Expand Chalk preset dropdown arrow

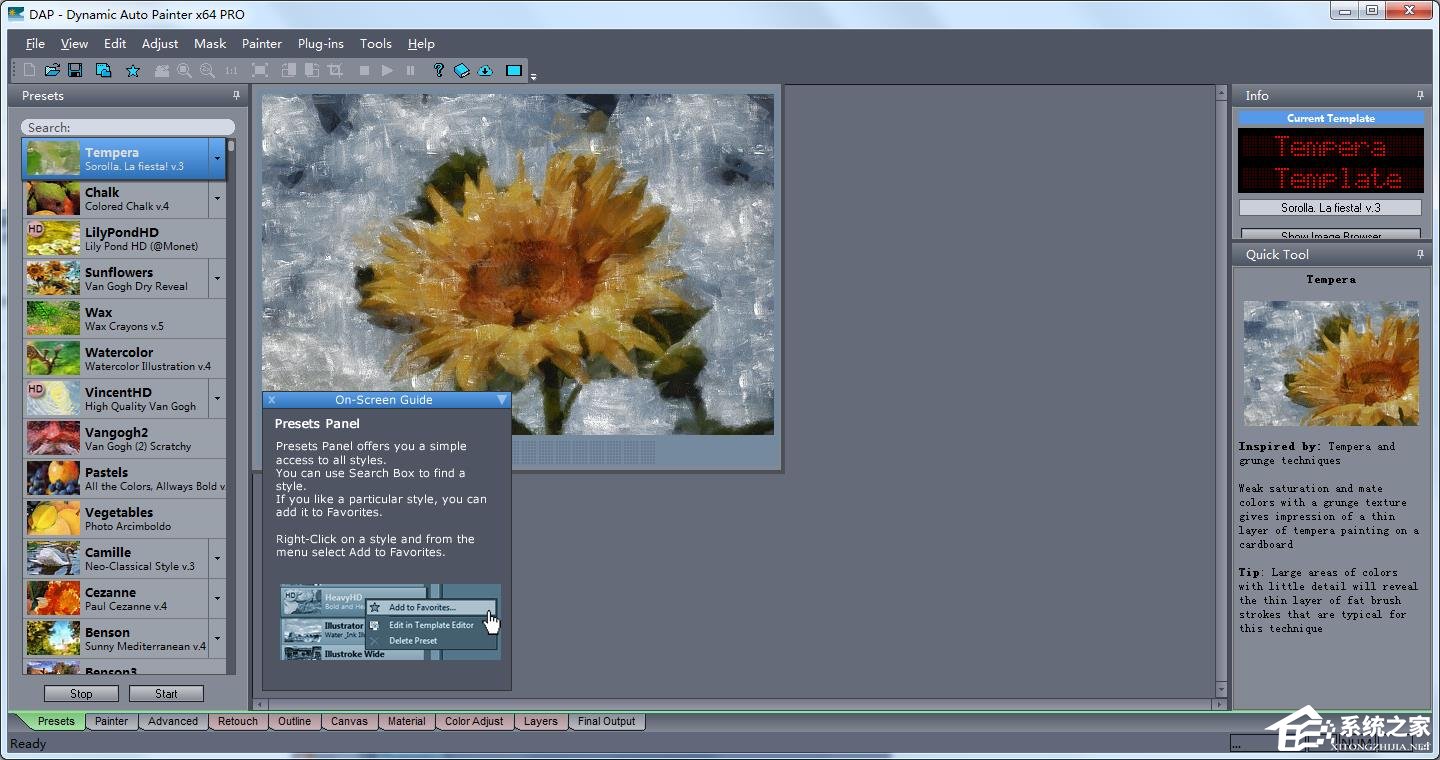tap(217, 199)
